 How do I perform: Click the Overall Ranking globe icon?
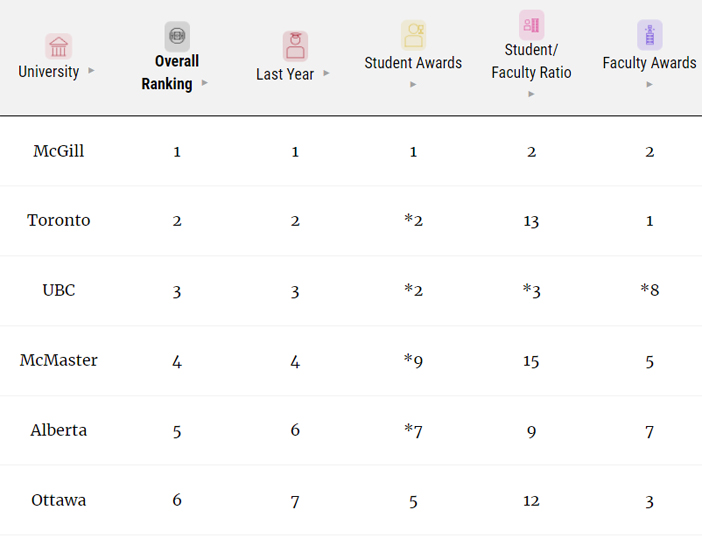[x=177, y=36]
